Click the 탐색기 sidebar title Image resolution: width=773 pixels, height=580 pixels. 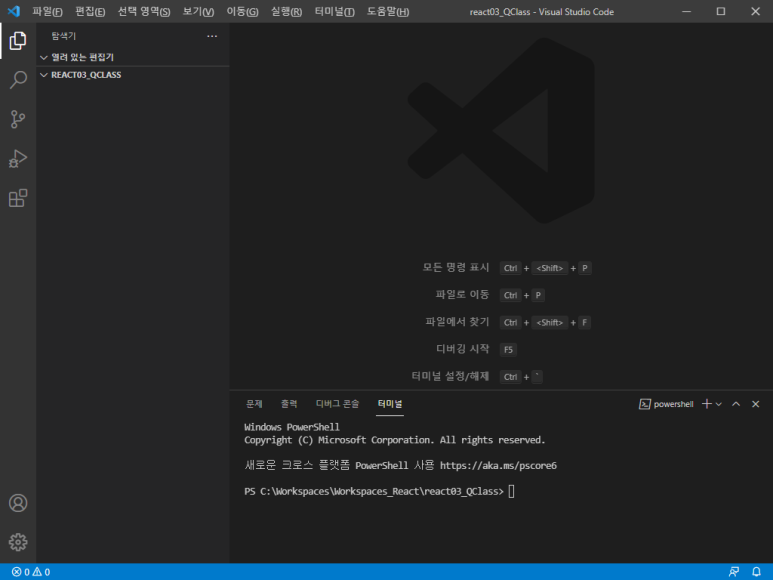click(x=64, y=36)
